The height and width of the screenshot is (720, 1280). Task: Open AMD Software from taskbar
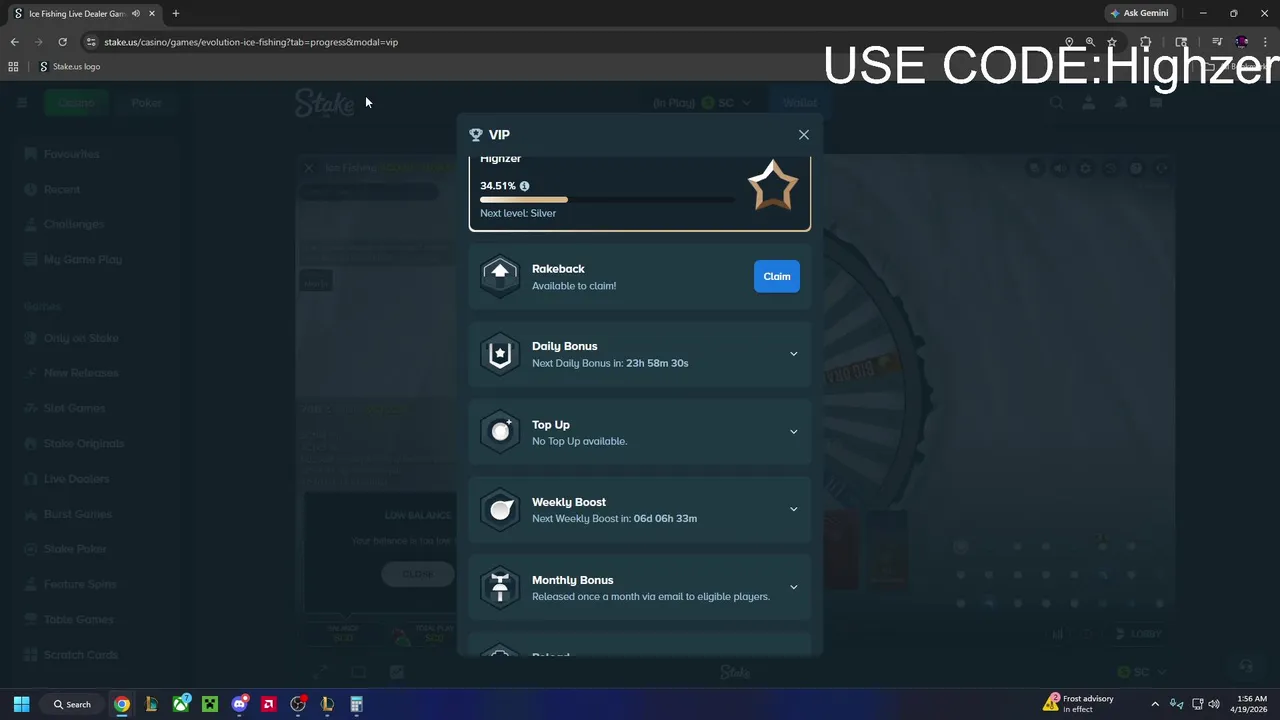(269, 704)
